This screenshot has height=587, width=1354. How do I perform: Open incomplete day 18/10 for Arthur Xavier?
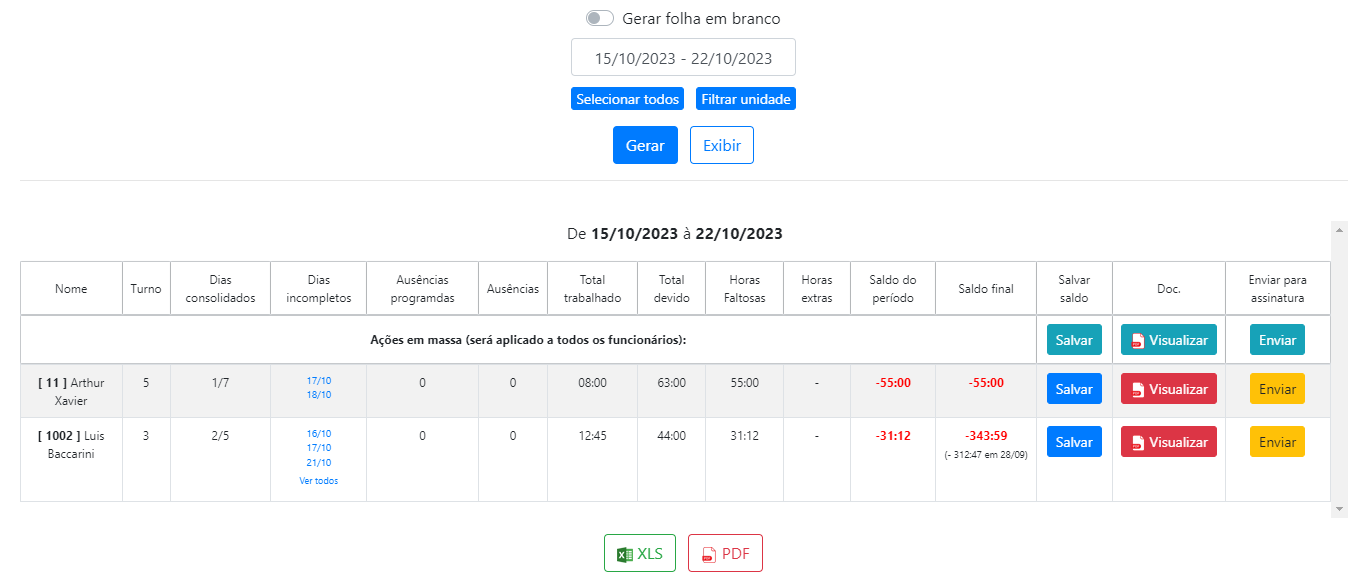tap(319, 395)
